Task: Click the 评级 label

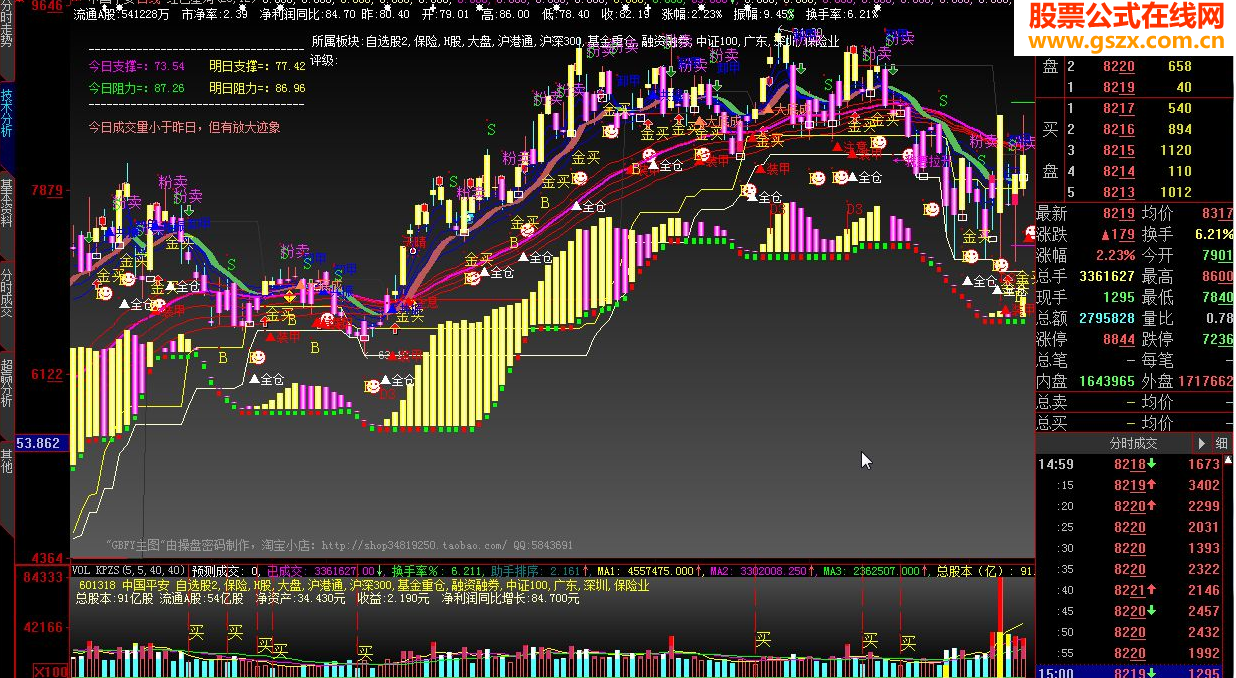Action: pyautogui.click(x=324, y=60)
